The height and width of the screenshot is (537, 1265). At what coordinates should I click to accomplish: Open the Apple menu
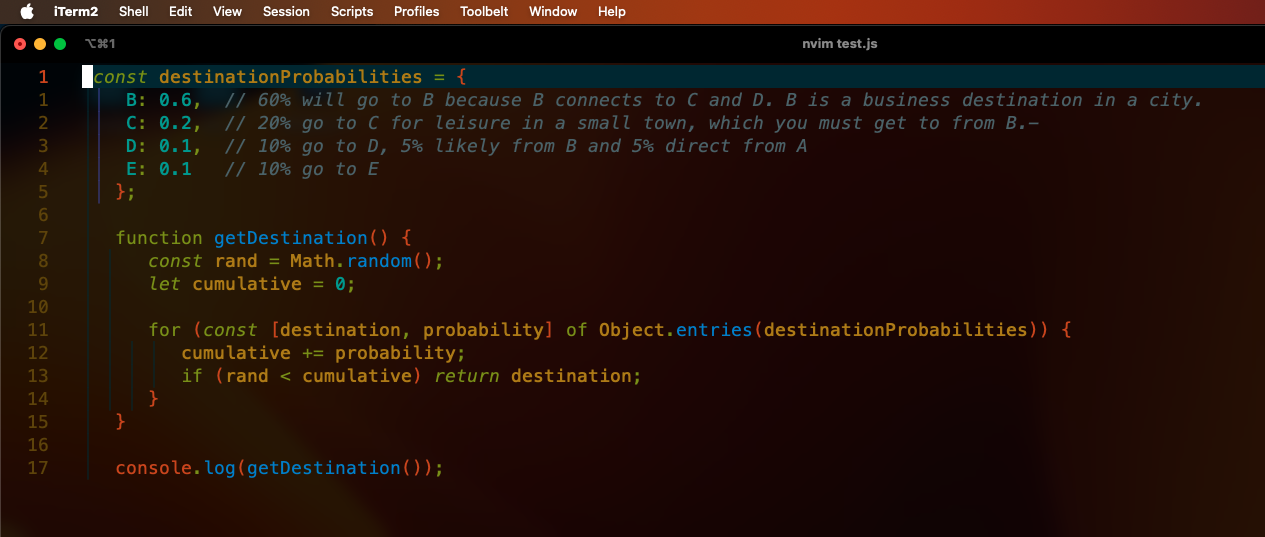click(x=27, y=11)
